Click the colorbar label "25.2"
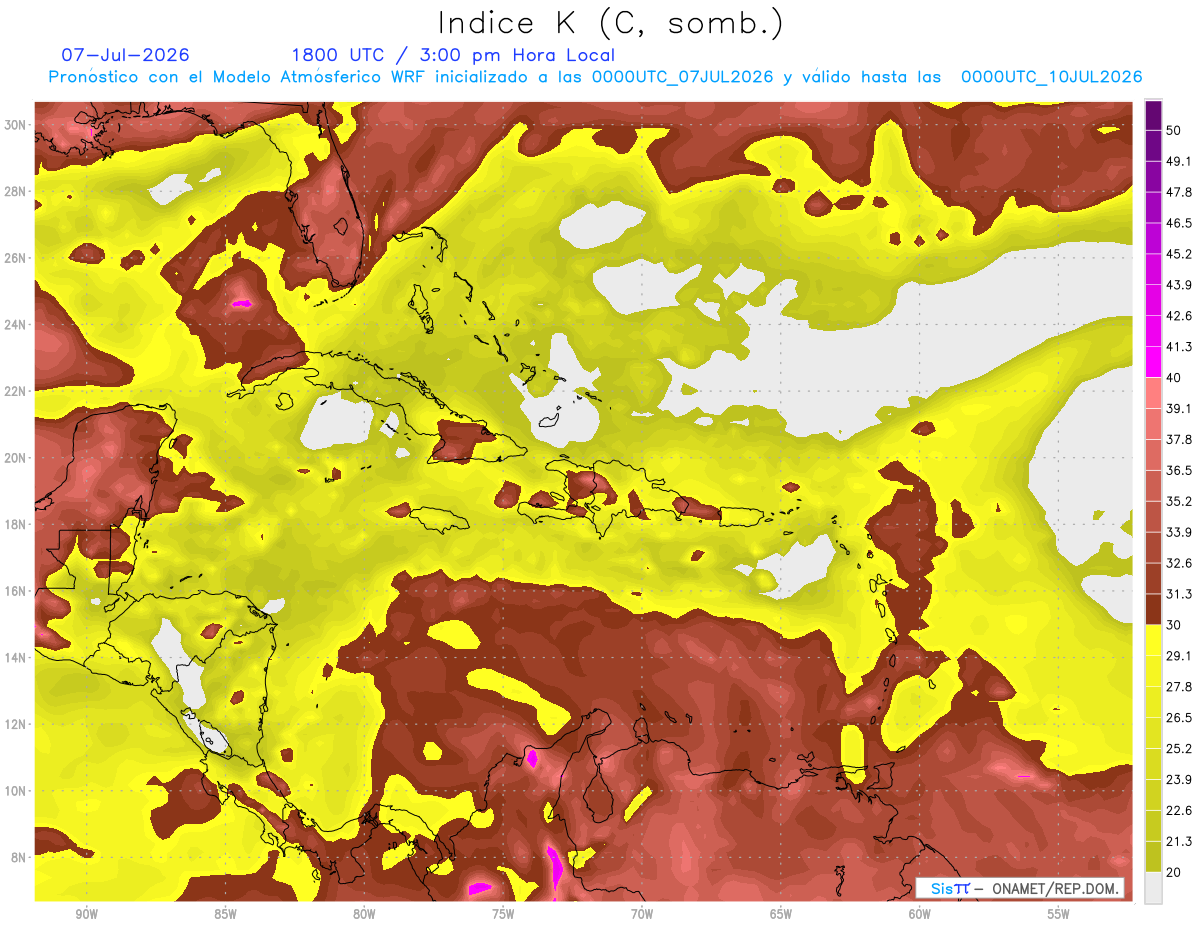 (x=1179, y=749)
